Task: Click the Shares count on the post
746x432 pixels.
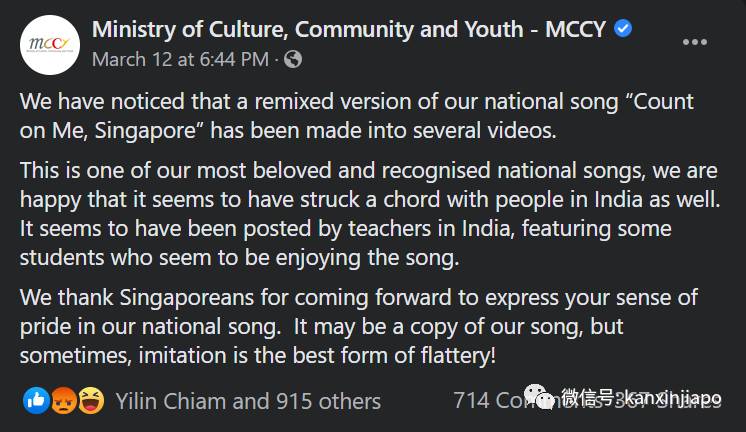Action: [x=690, y=402]
